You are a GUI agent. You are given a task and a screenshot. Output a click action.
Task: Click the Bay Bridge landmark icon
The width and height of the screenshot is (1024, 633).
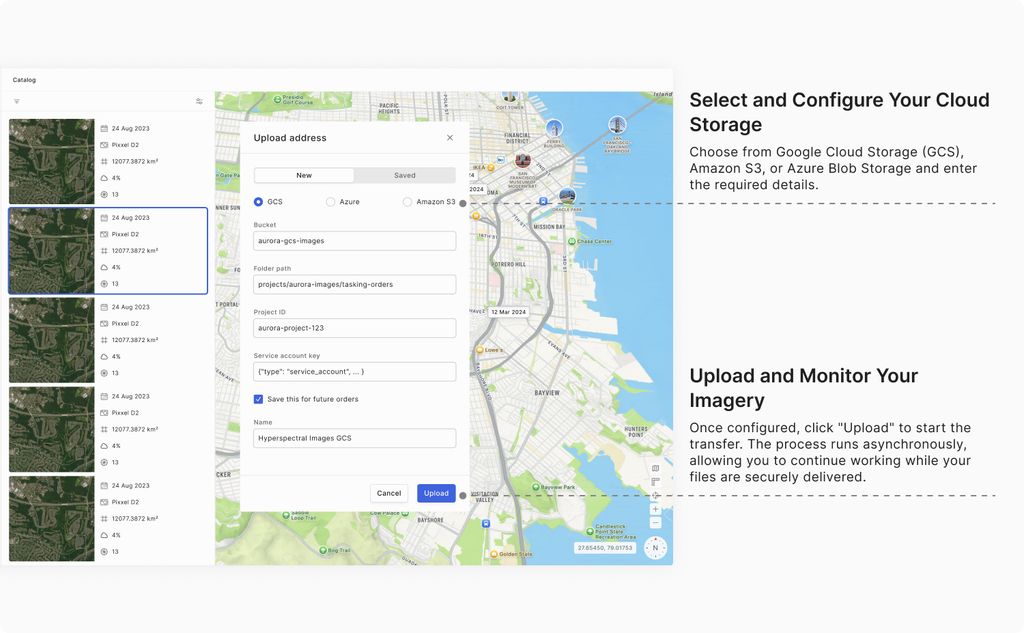617,124
